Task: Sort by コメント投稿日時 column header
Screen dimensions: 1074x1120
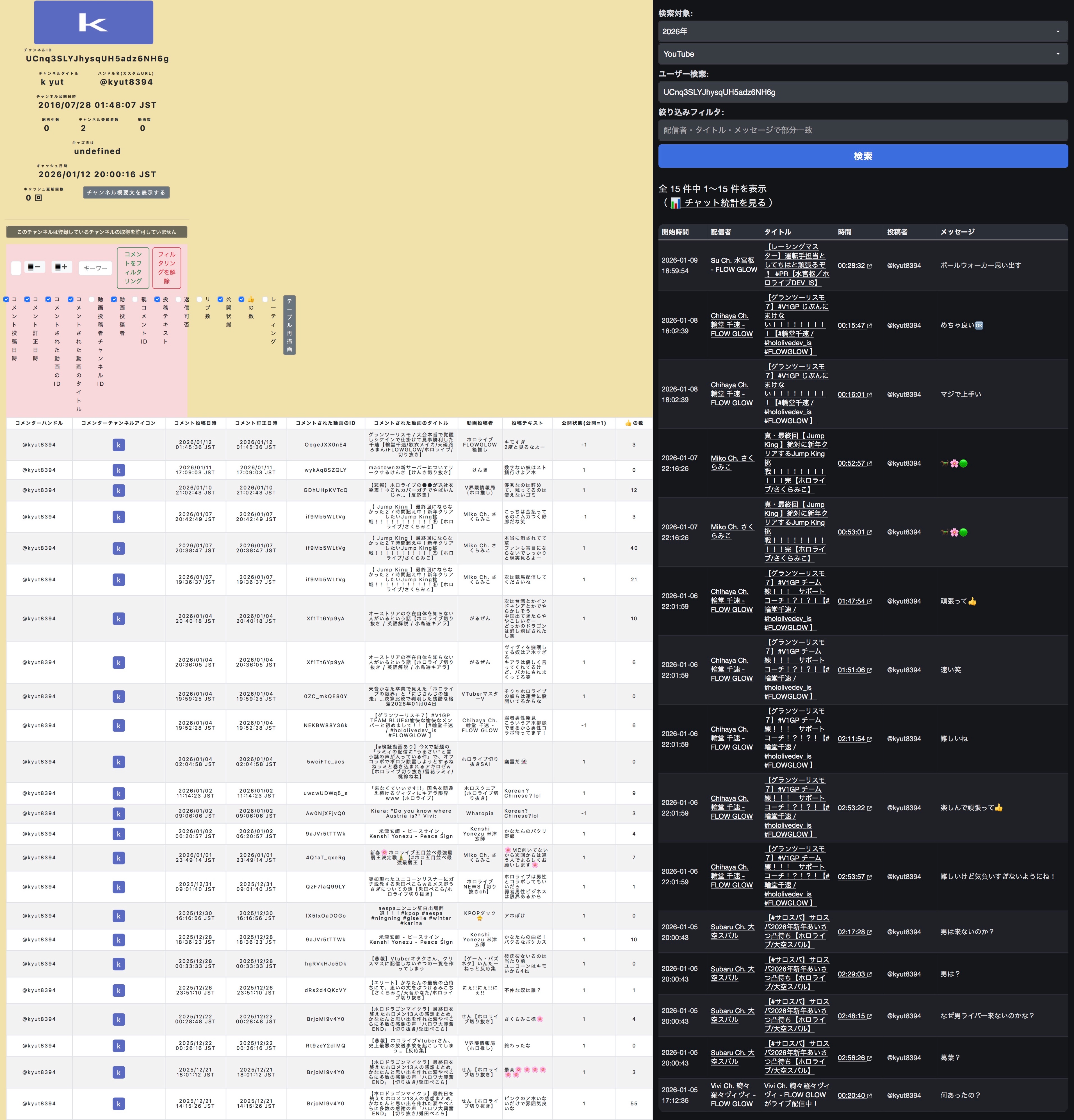Action: (x=195, y=423)
